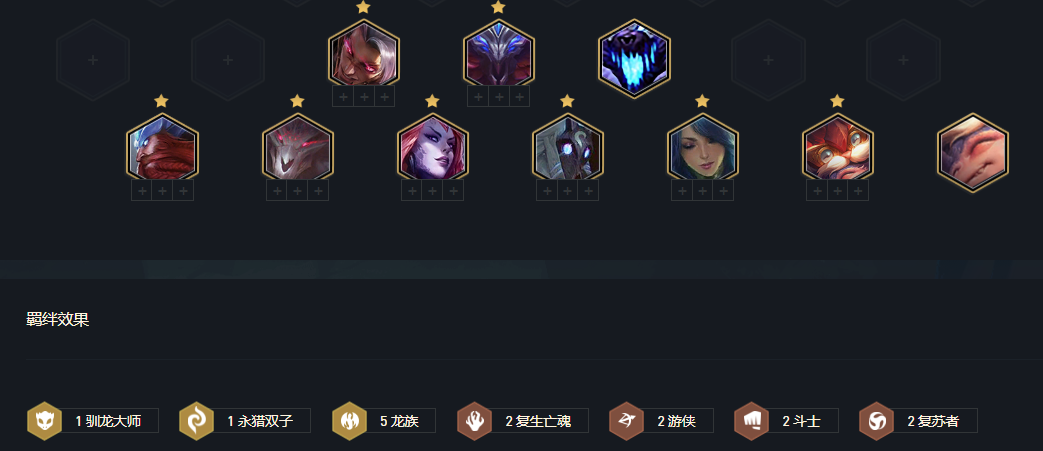Click the 复苏者 swirl trait icon

point(876,421)
